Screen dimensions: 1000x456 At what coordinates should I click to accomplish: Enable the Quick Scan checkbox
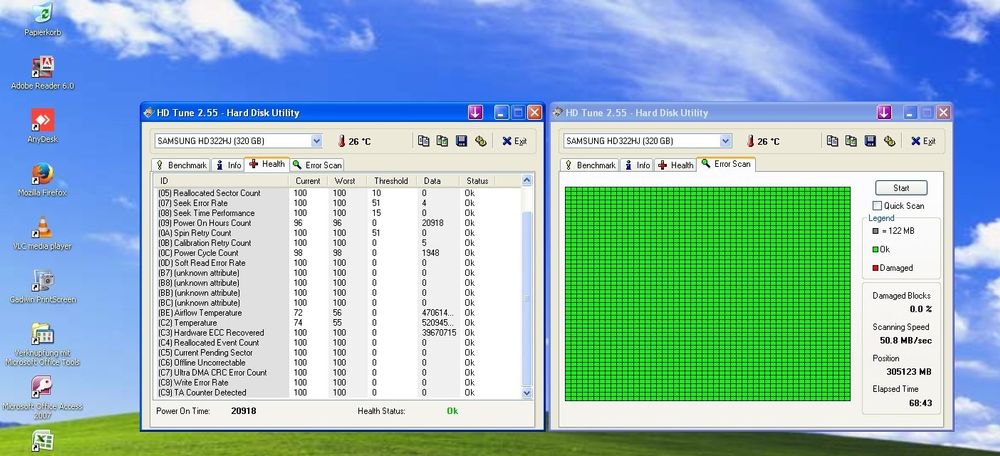(878, 205)
